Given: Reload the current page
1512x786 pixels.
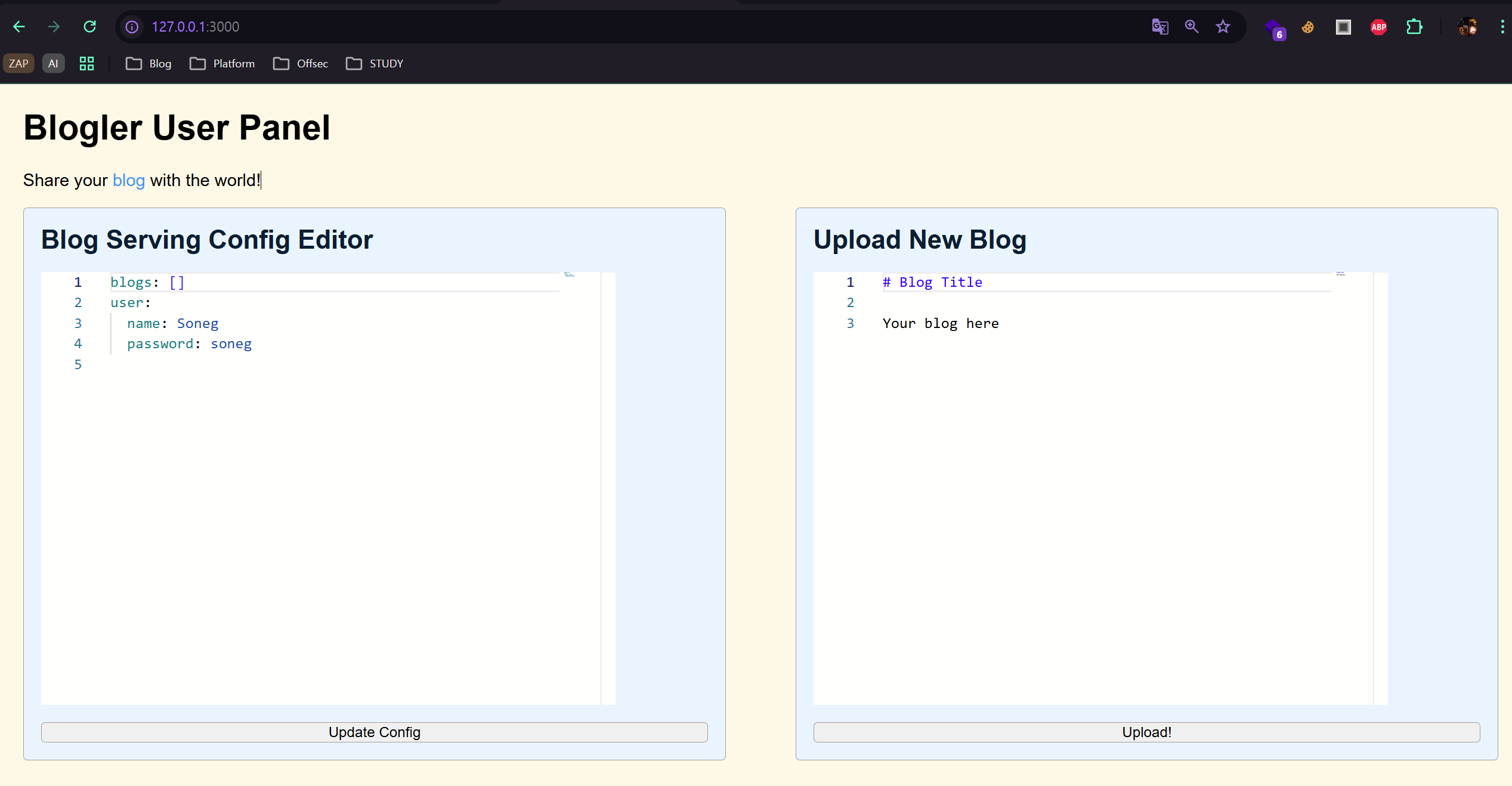Looking at the screenshot, I should [x=90, y=27].
